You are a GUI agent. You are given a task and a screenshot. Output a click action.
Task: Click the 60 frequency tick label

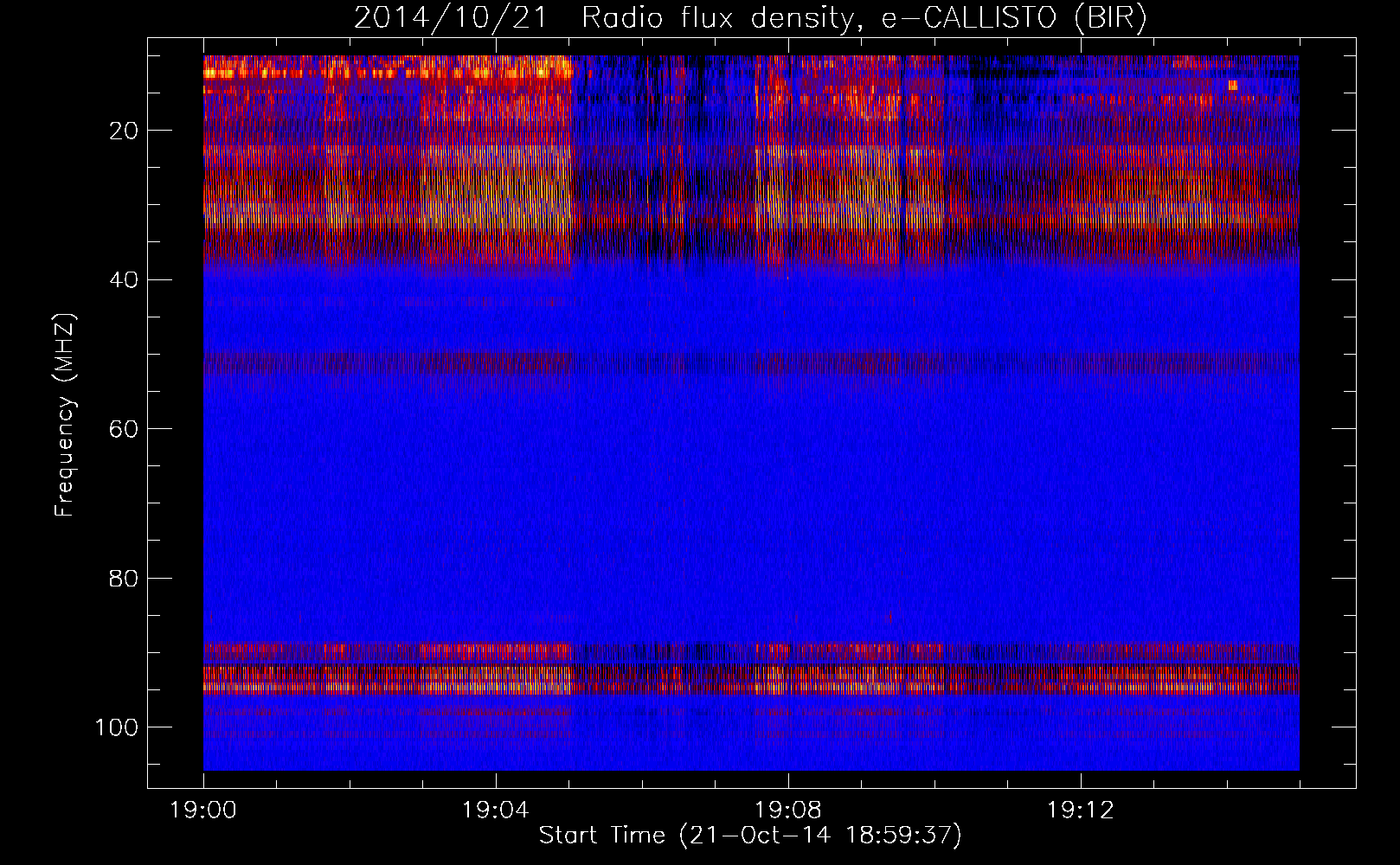click(x=125, y=429)
